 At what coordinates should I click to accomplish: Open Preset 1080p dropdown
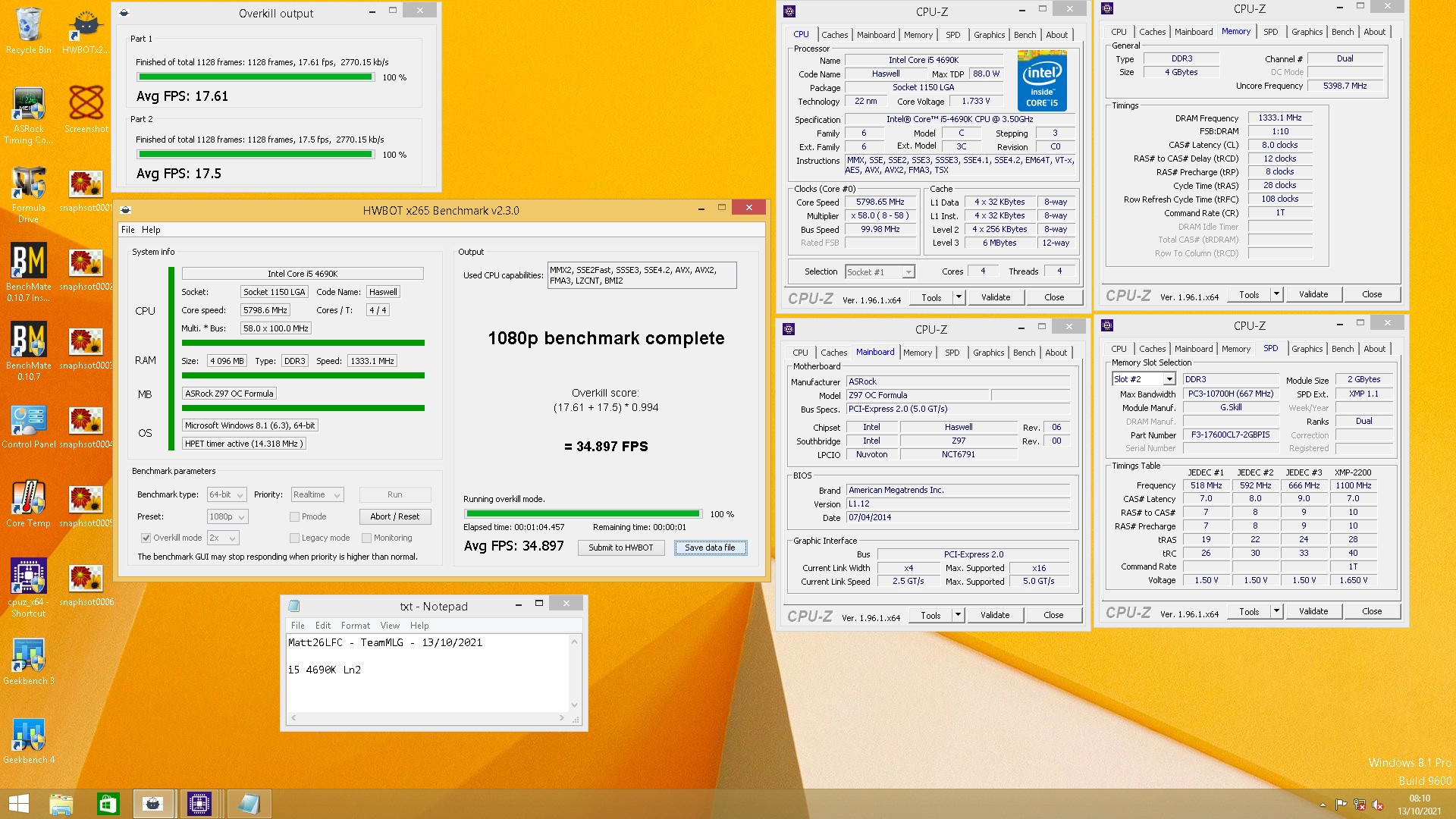(227, 517)
